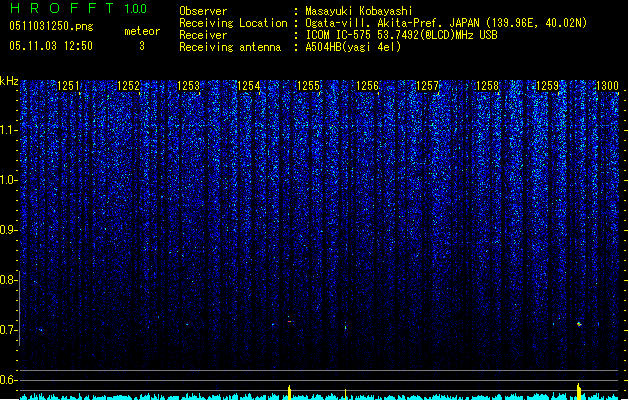The width and height of the screenshot is (629, 400).
Task: Click the 1253 time marker
Action: point(188,85)
